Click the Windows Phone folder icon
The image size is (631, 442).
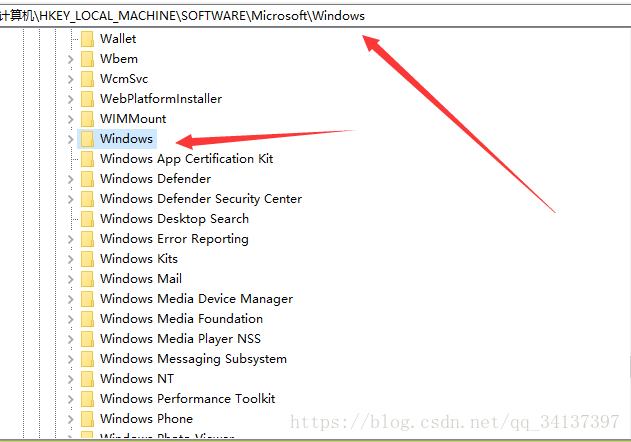(x=87, y=419)
